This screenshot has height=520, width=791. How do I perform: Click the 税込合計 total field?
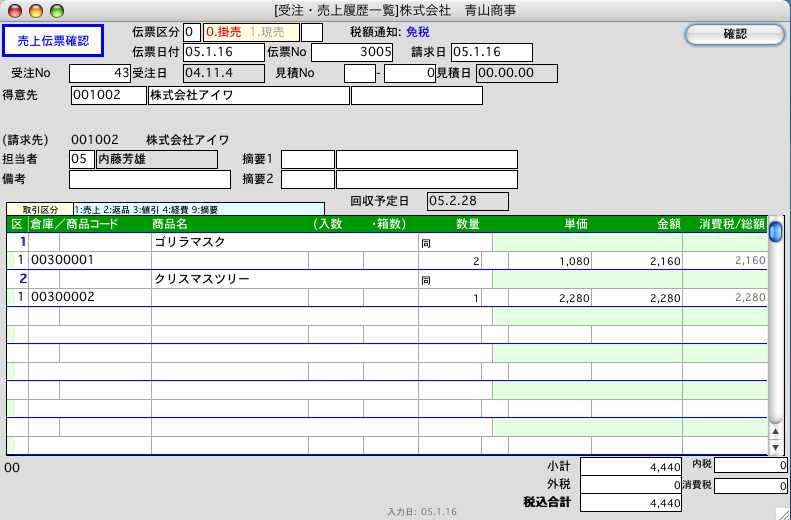(630, 502)
